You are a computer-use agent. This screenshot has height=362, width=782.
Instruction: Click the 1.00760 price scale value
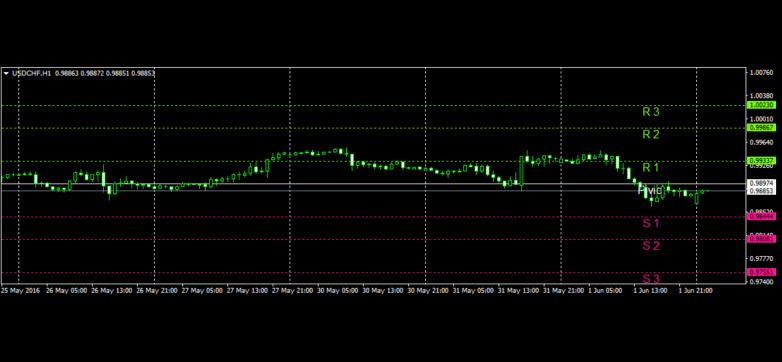pyautogui.click(x=762, y=72)
